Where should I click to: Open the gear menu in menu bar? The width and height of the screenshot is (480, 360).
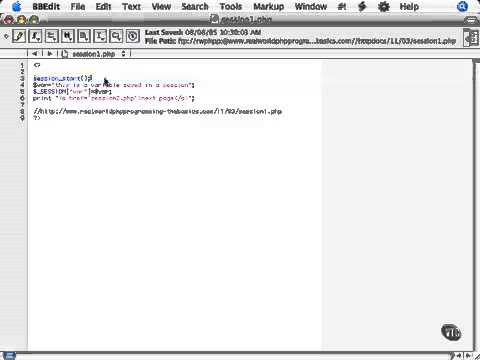[384, 6]
